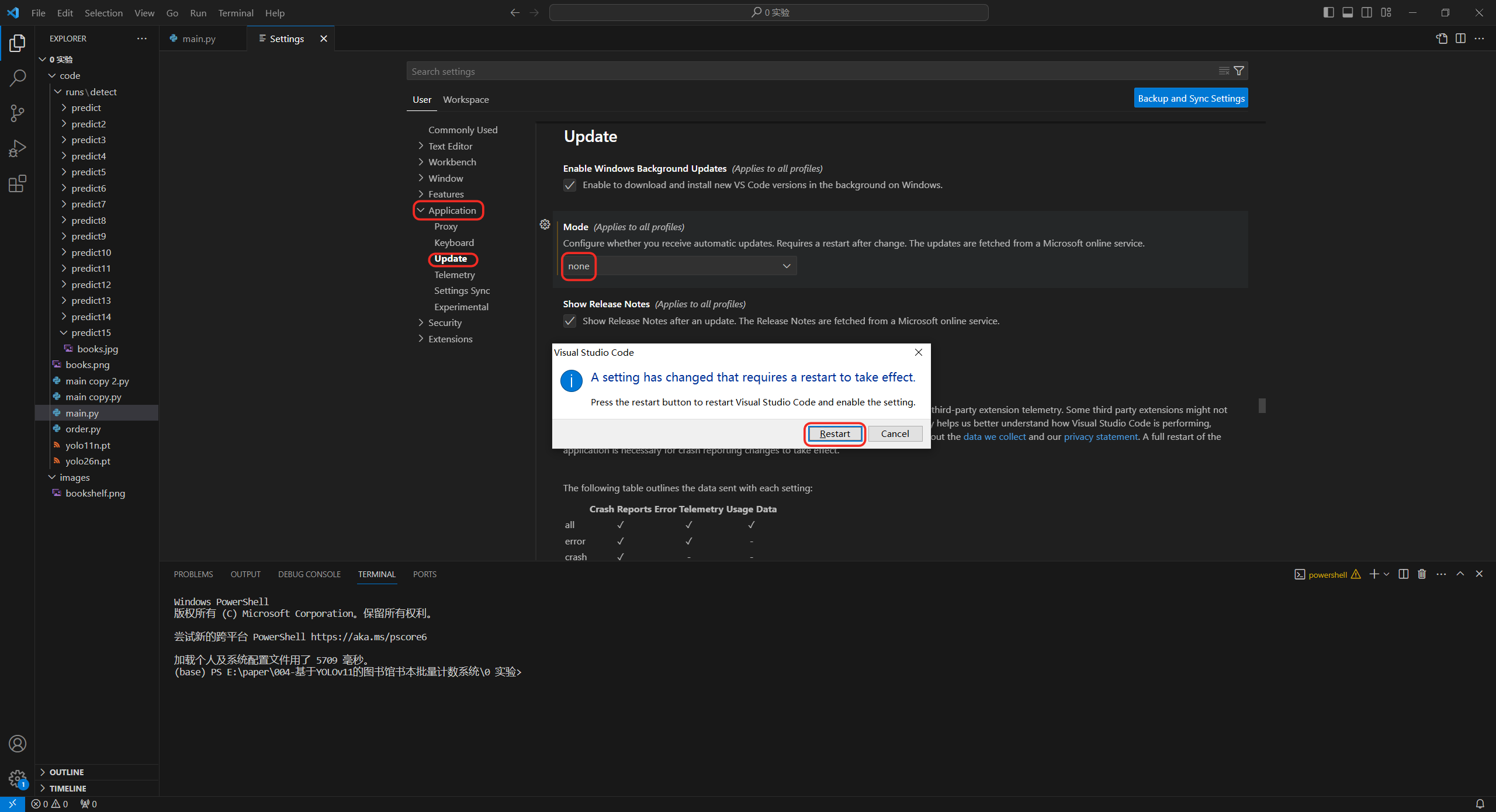Open the Accounts icon menu
The image size is (1496, 812).
17,744
